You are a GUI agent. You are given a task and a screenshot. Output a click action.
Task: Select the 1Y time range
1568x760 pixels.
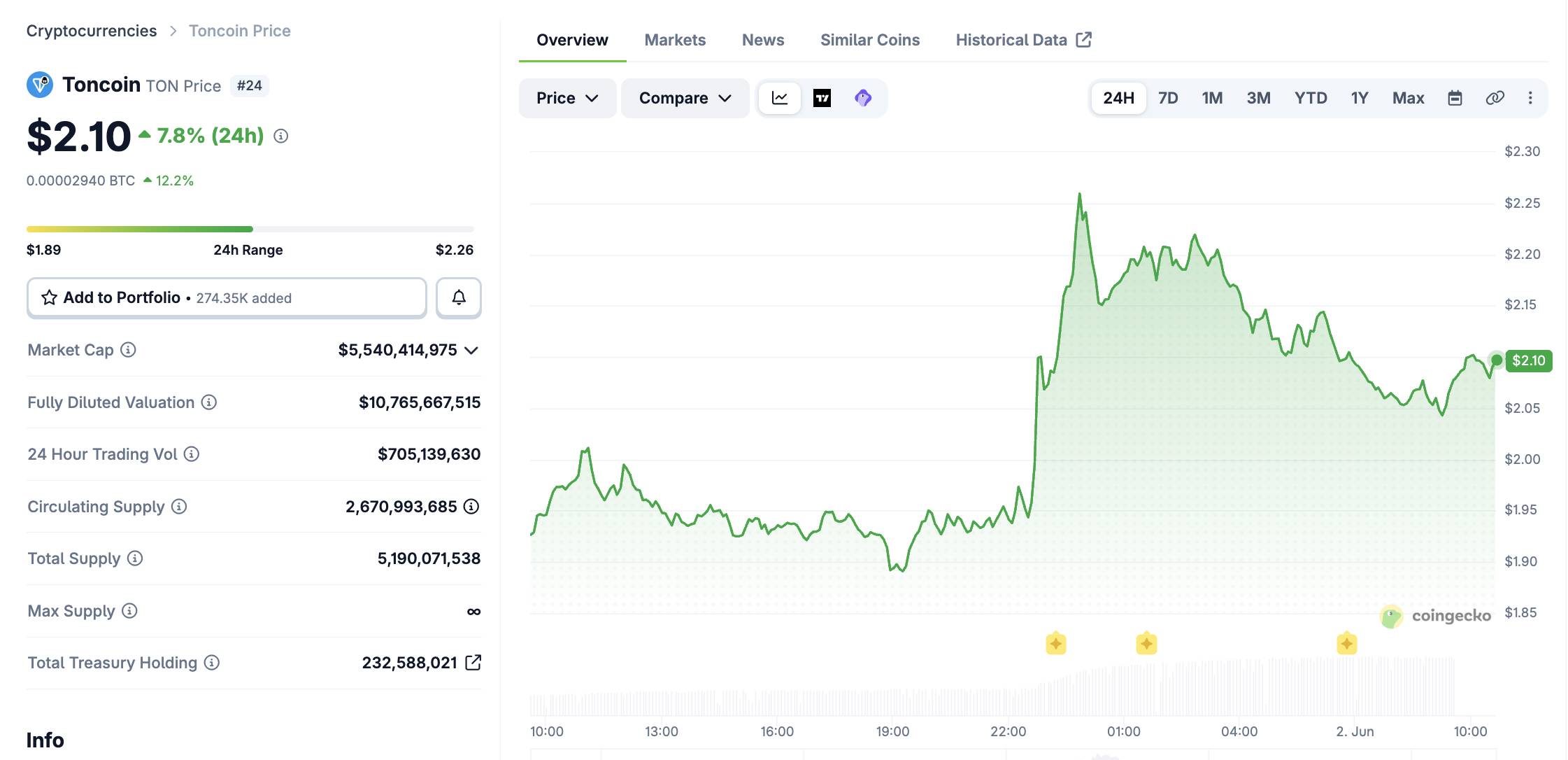(1359, 98)
